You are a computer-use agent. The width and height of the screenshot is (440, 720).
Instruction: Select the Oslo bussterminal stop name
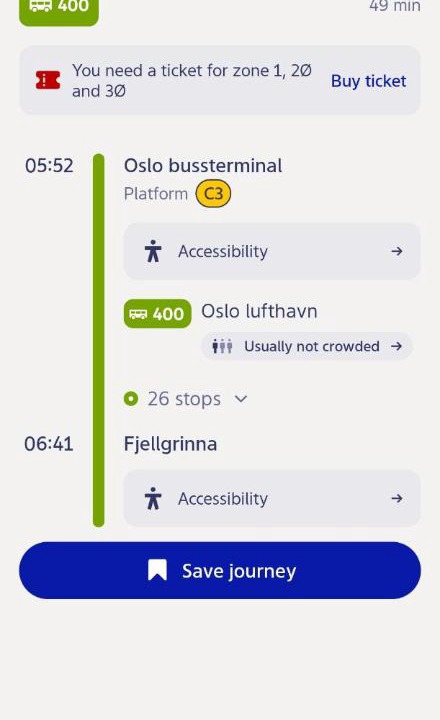pyautogui.click(x=203, y=166)
